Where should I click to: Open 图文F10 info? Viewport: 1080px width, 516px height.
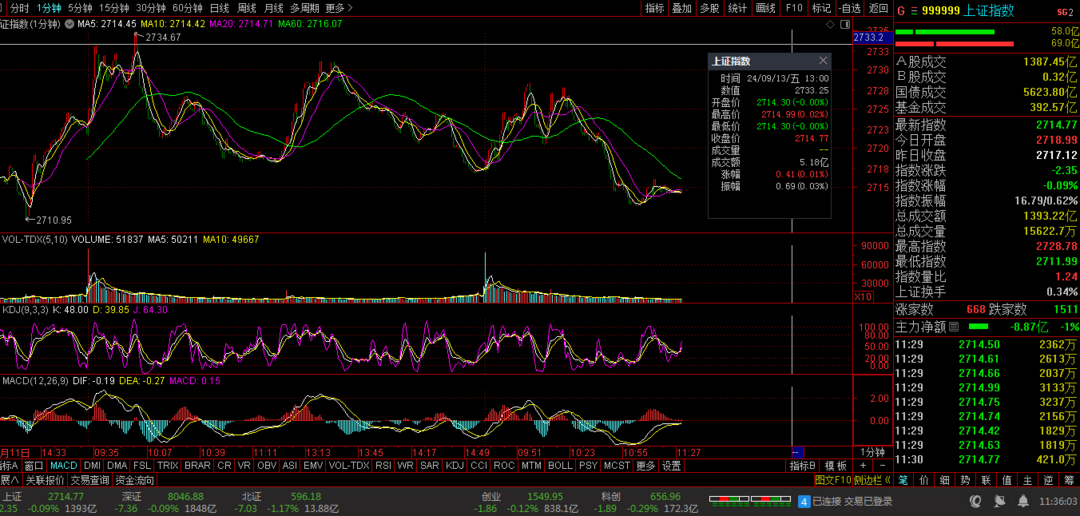point(833,479)
